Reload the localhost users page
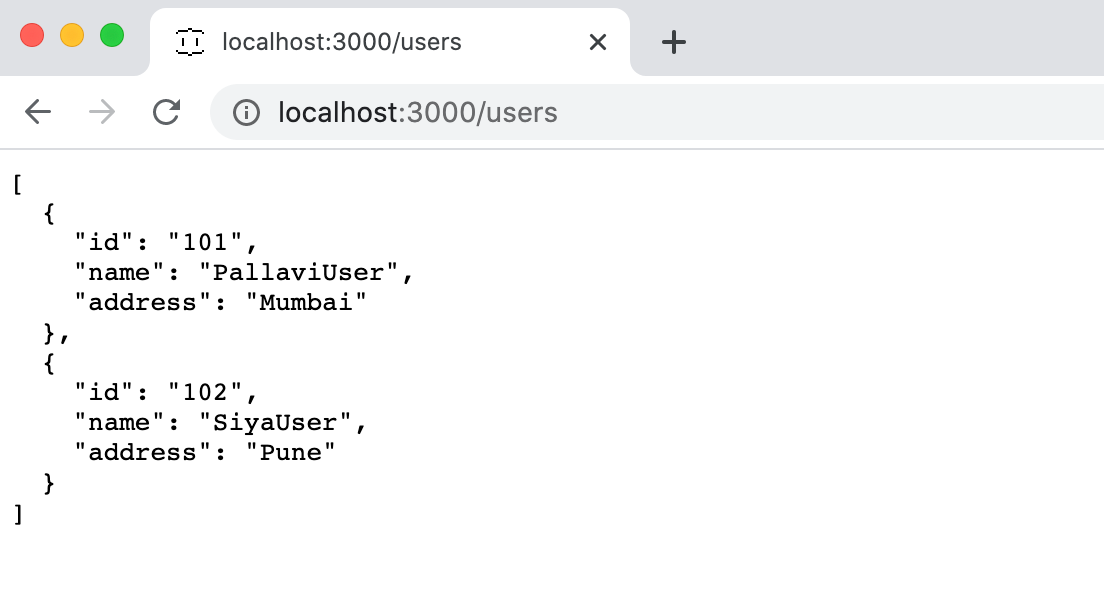This screenshot has width=1104, height=598. (166, 112)
